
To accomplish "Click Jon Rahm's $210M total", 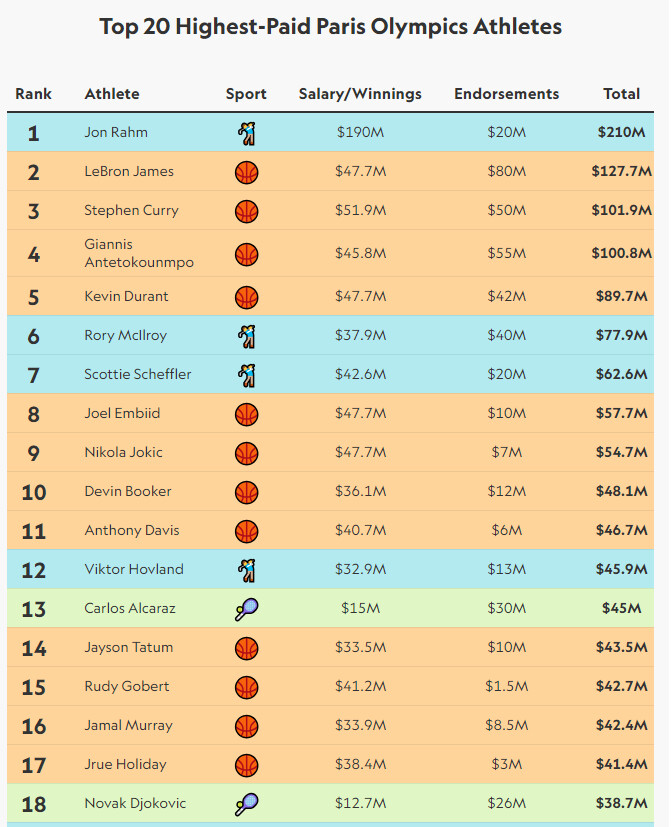I will point(622,132).
